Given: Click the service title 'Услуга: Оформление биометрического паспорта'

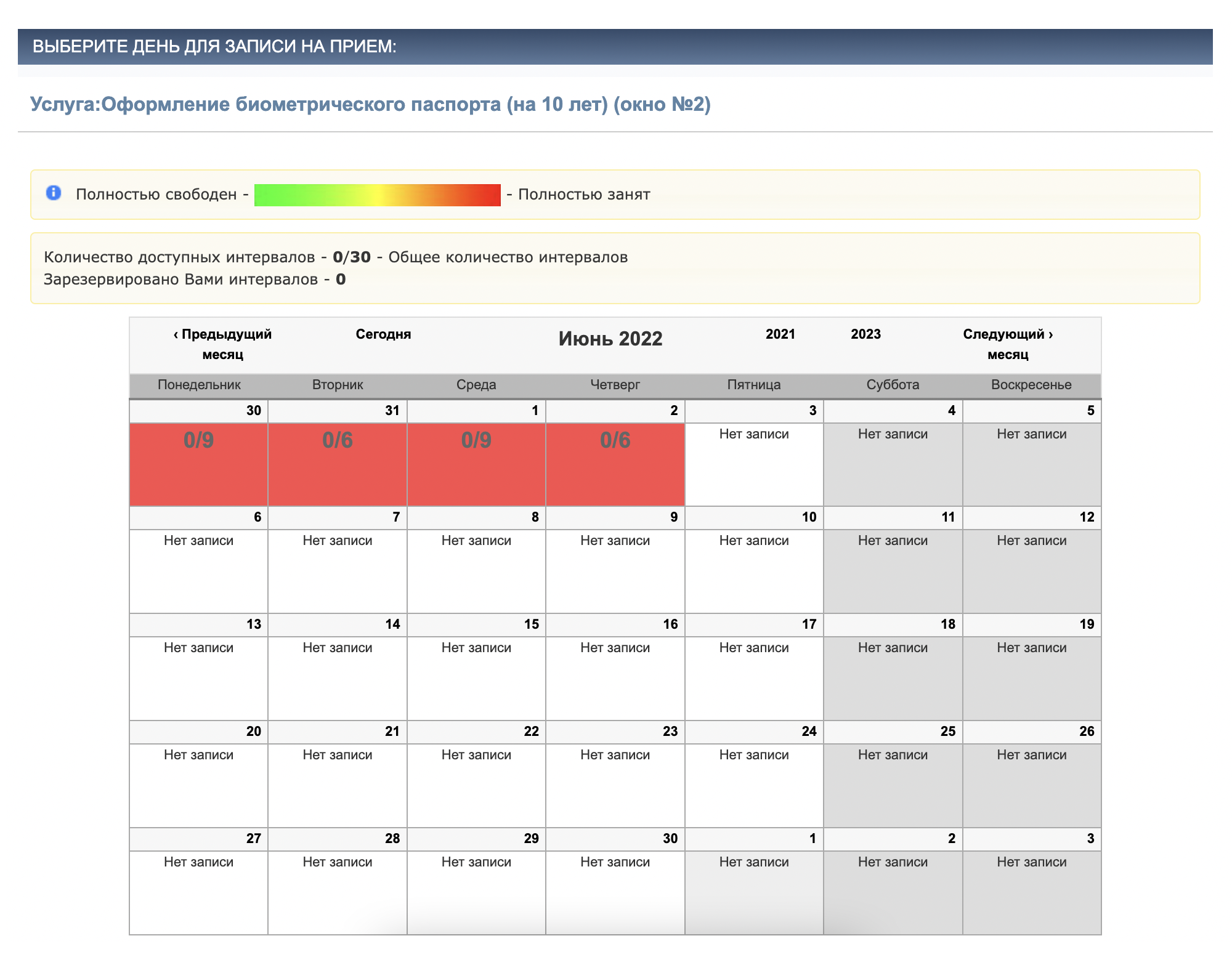Looking at the screenshot, I should click(x=370, y=104).
